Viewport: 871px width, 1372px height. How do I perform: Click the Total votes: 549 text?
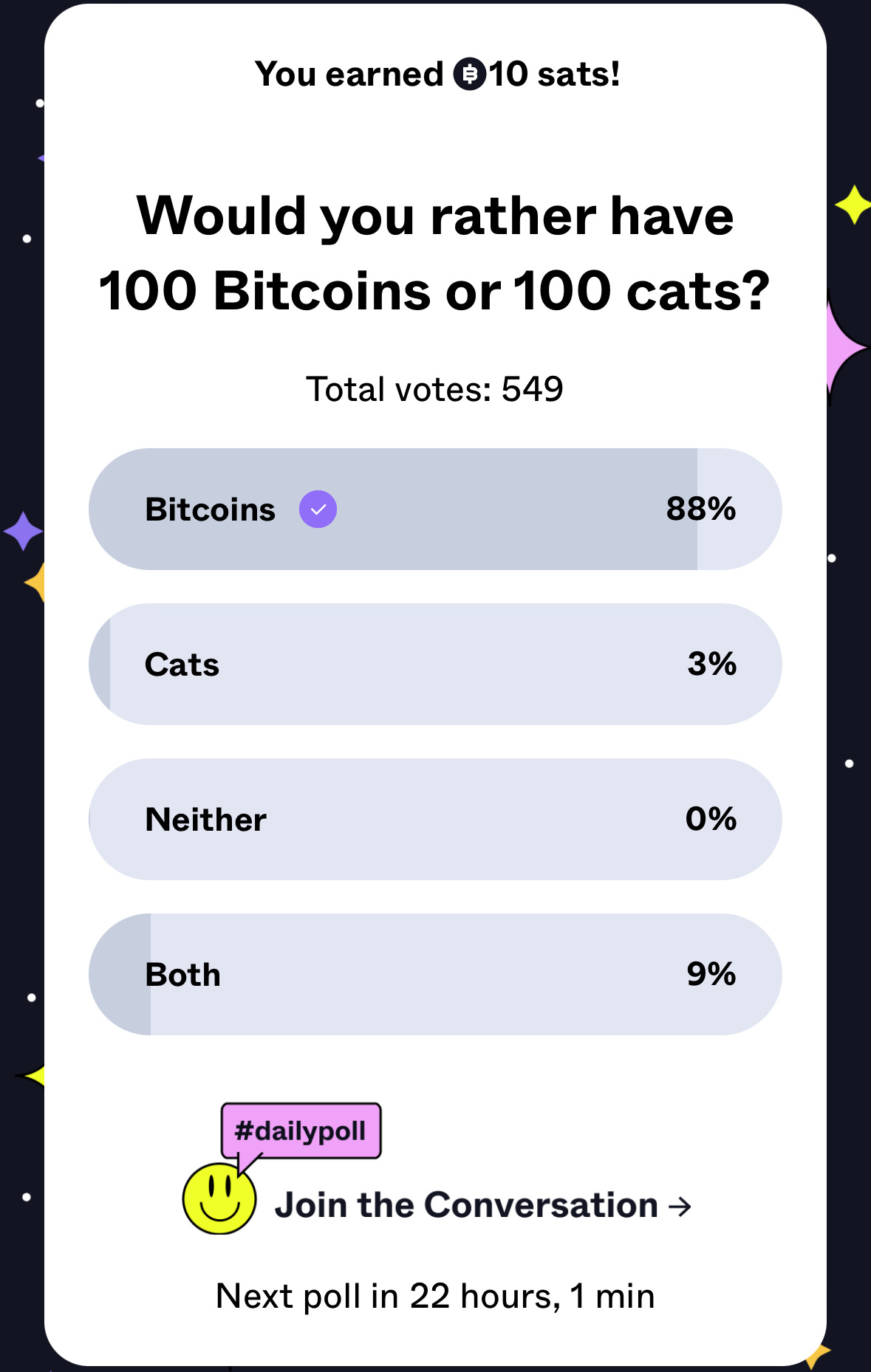(434, 389)
